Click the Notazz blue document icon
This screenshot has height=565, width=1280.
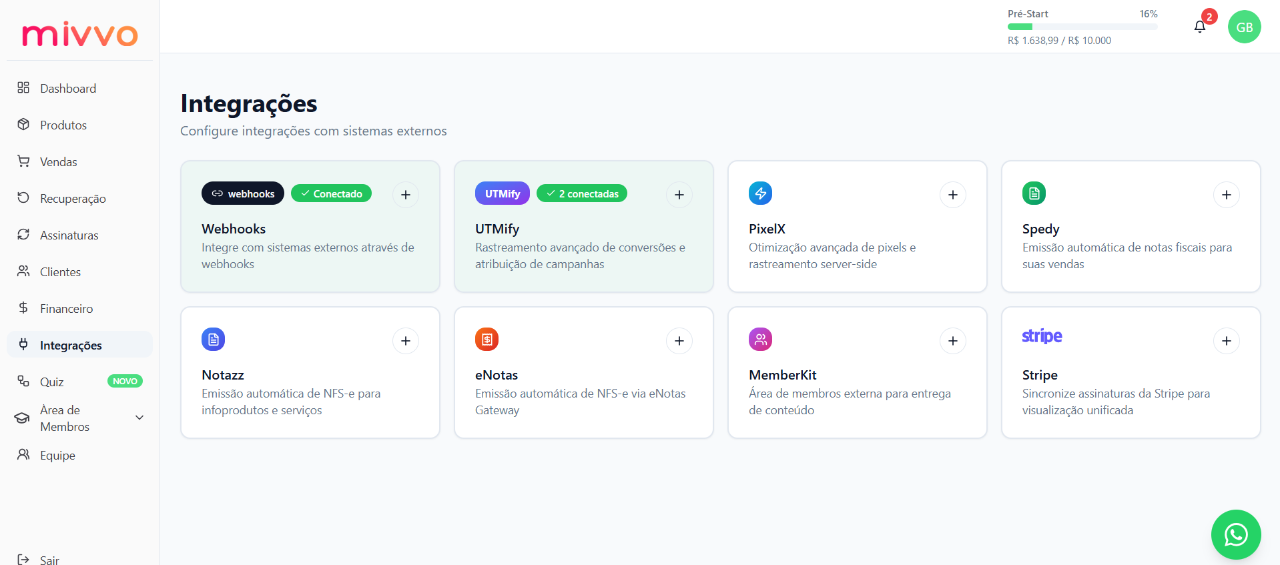click(213, 339)
